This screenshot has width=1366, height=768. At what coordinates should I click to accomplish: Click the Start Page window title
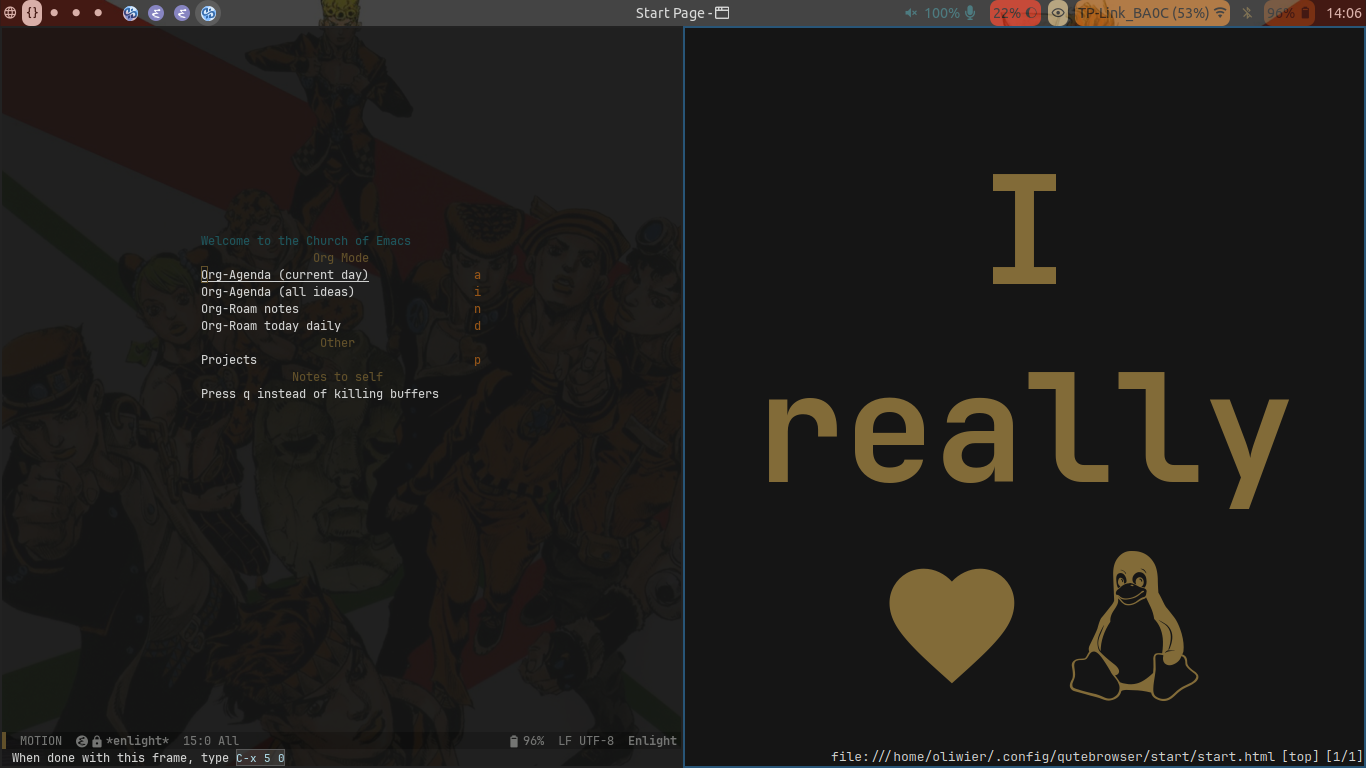tap(671, 13)
